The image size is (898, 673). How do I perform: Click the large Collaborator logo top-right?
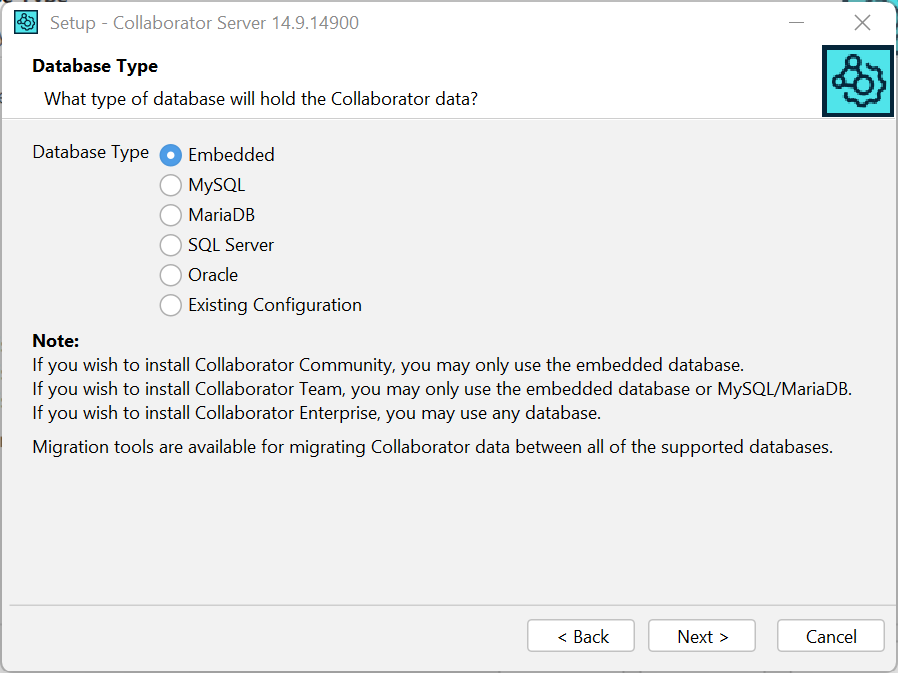pos(857,81)
